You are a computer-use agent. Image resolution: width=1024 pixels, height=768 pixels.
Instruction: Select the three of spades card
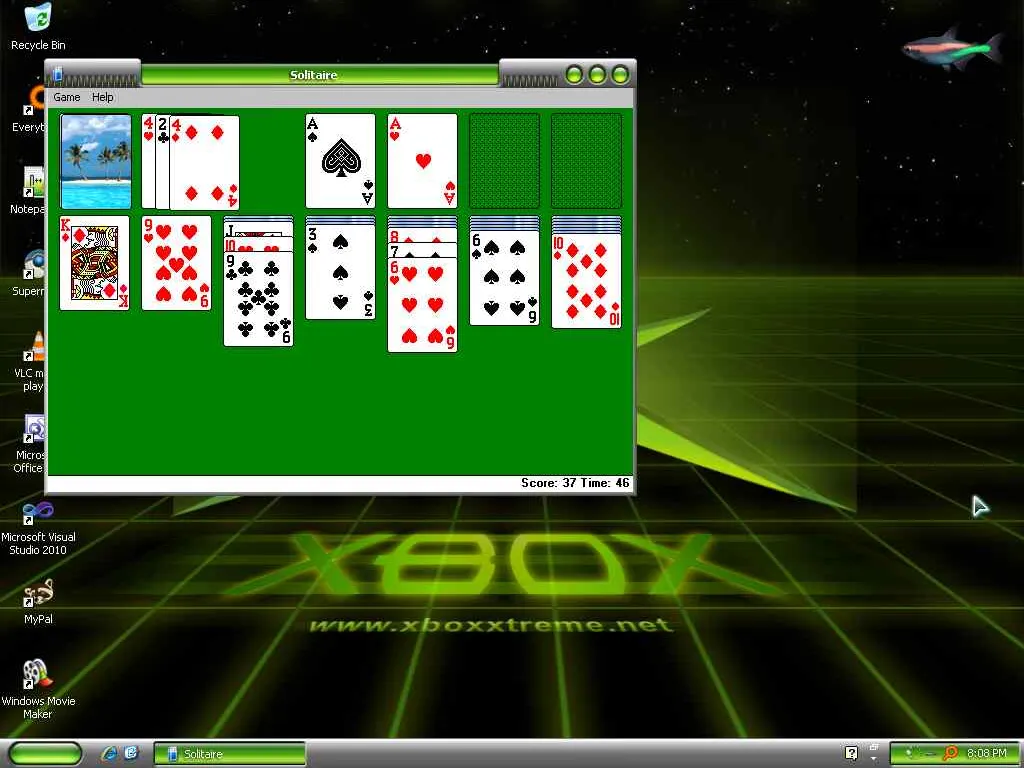(x=340, y=272)
